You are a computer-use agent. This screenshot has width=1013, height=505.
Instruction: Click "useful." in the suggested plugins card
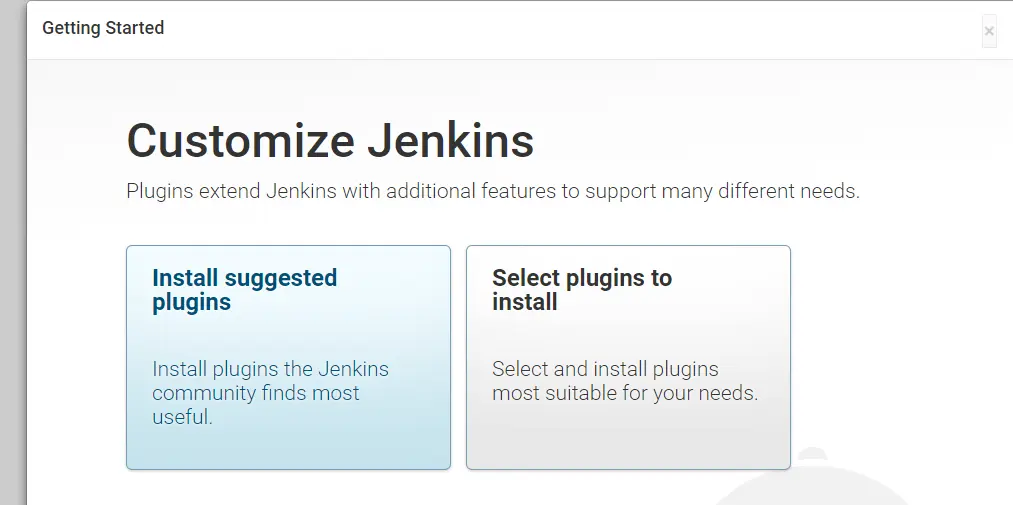coord(183,417)
